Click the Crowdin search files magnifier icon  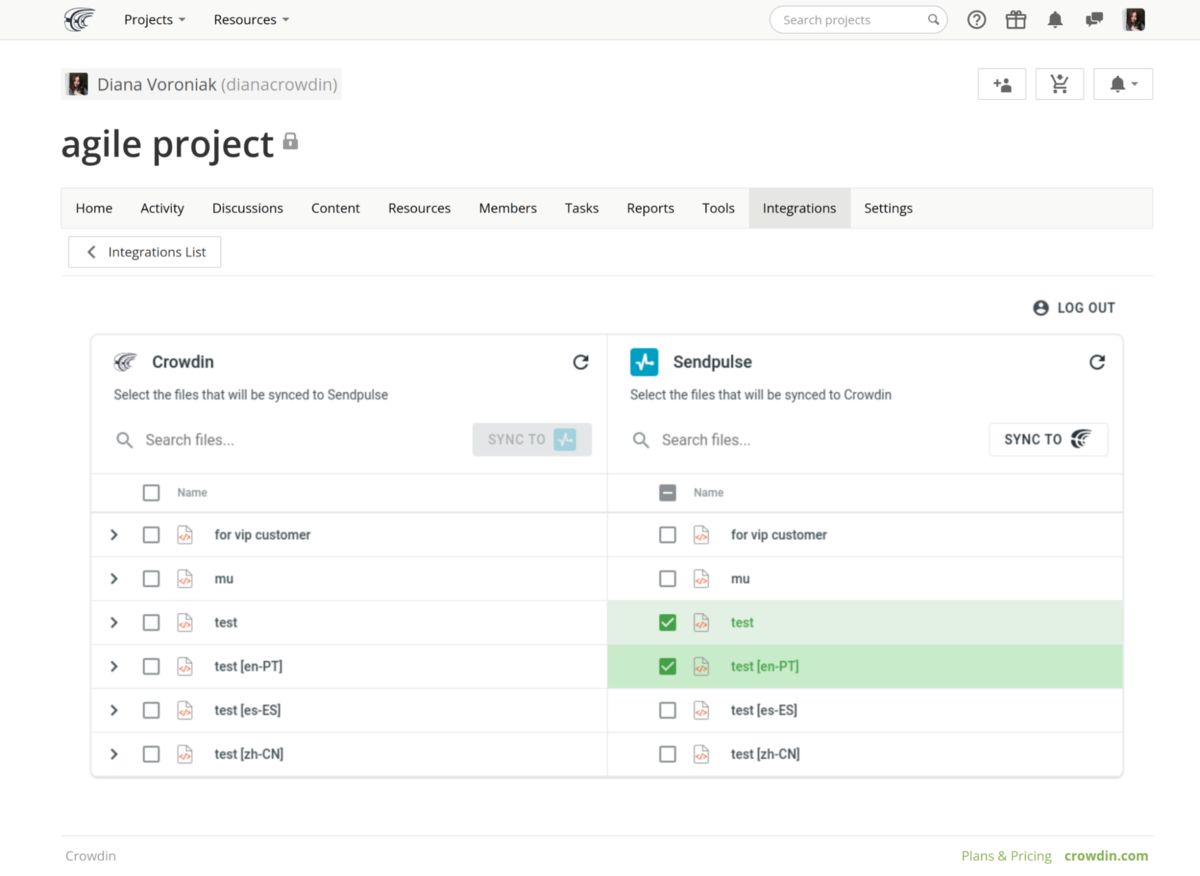[124, 440]
